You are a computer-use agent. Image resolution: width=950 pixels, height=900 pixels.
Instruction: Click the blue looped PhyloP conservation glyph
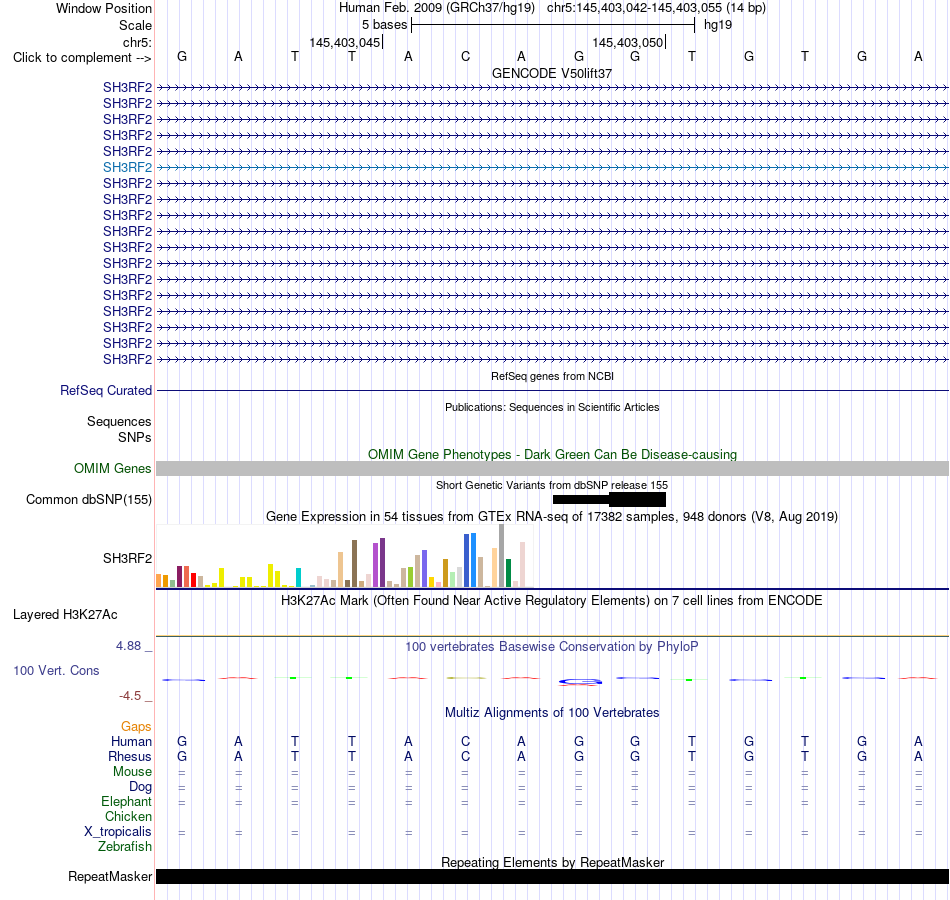click(x=580, y=682)
